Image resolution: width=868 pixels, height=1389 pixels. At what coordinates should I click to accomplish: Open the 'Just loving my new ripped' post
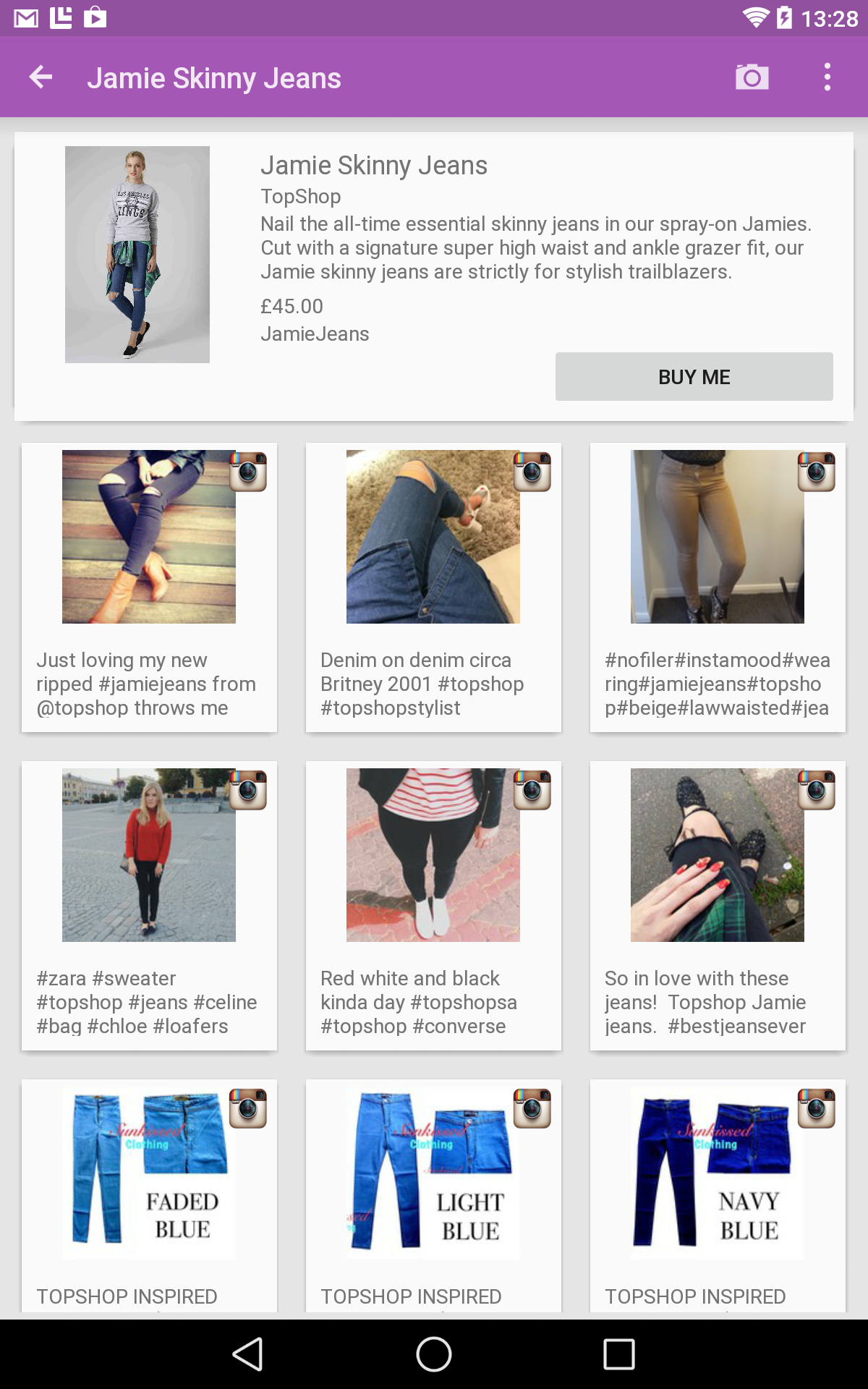(x=149, y=587)
